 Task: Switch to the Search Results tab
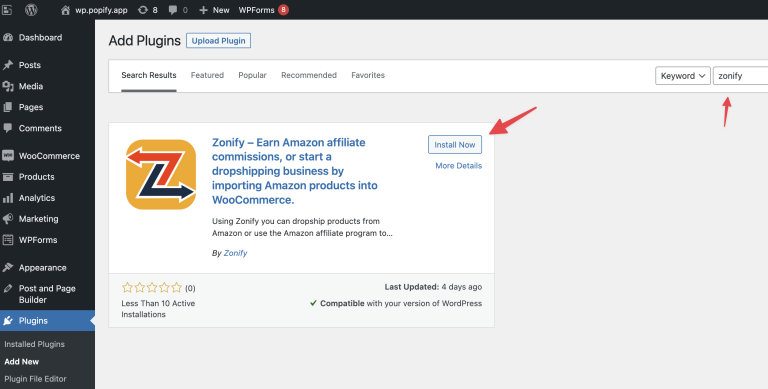[149, 75]
